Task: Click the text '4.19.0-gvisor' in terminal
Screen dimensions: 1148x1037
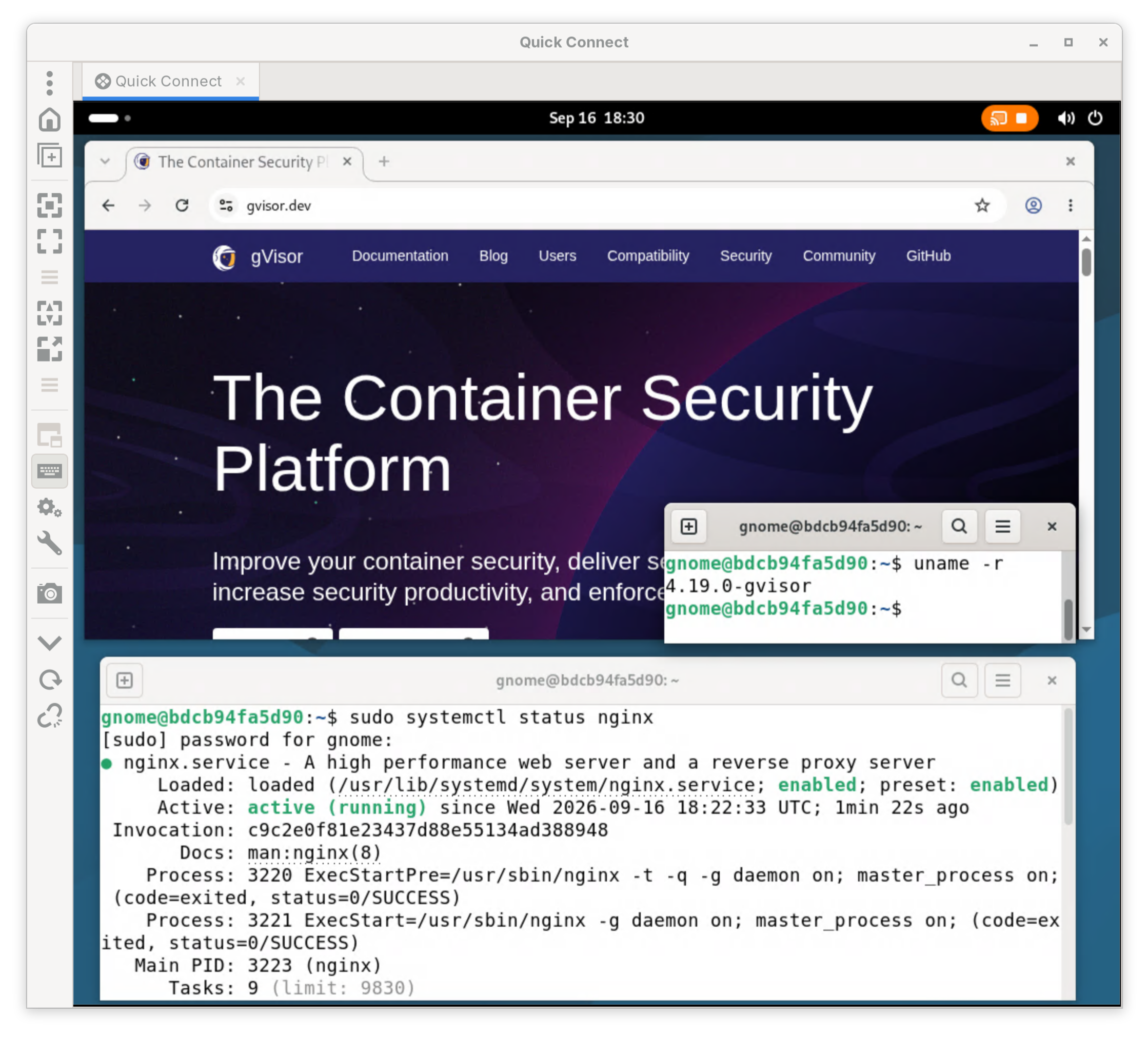Action: 739,586
